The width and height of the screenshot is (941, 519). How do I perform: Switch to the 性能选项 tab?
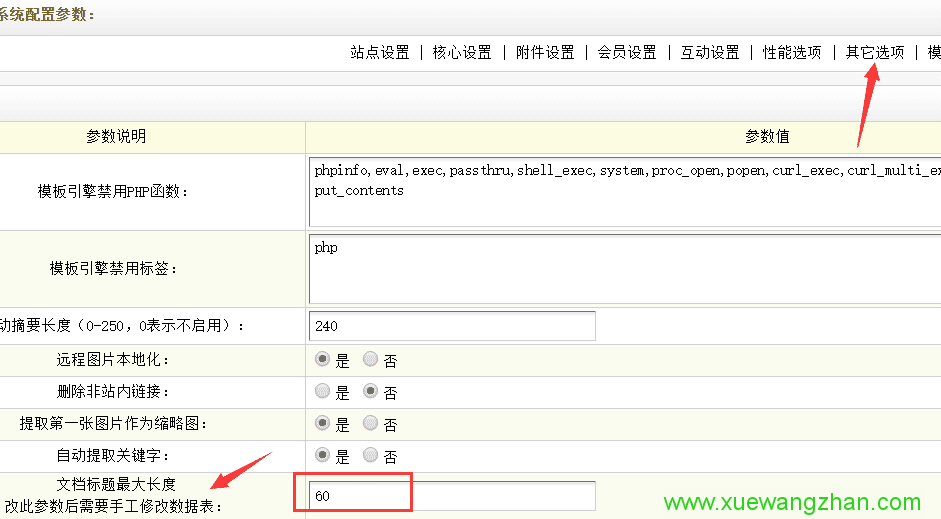pos(792,53)
